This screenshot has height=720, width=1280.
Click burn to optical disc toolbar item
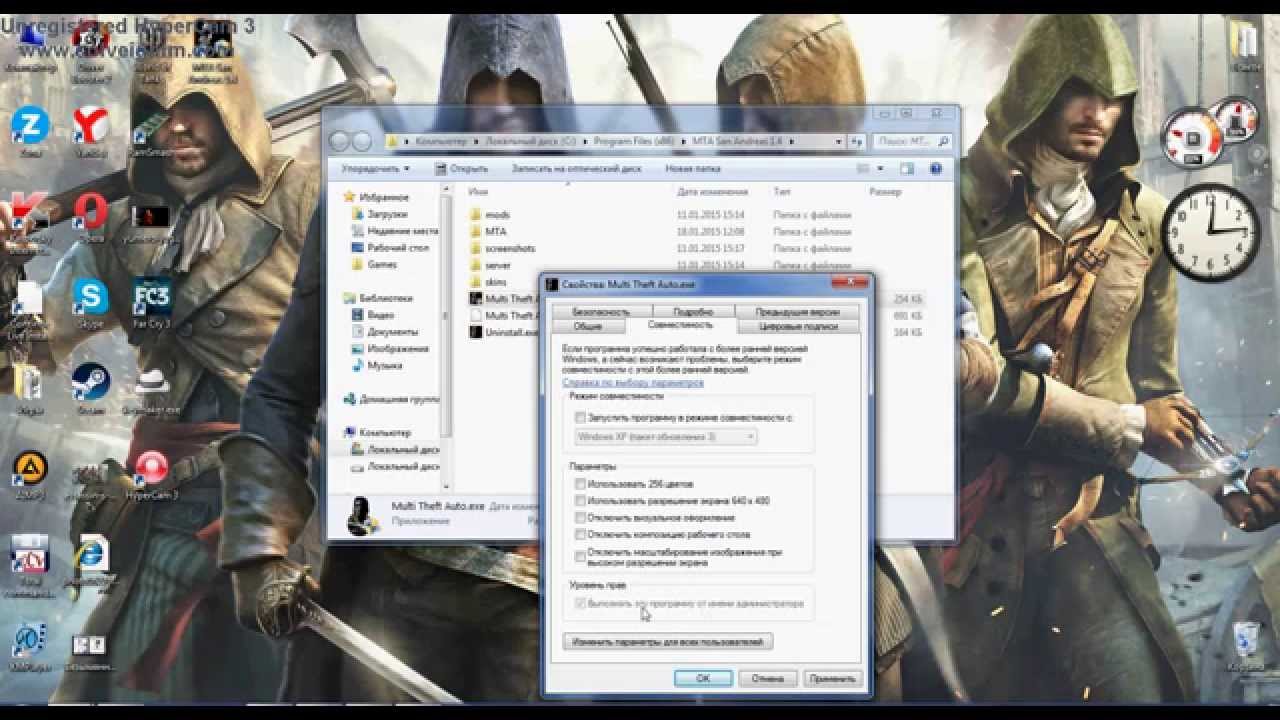tap(576, 169)
